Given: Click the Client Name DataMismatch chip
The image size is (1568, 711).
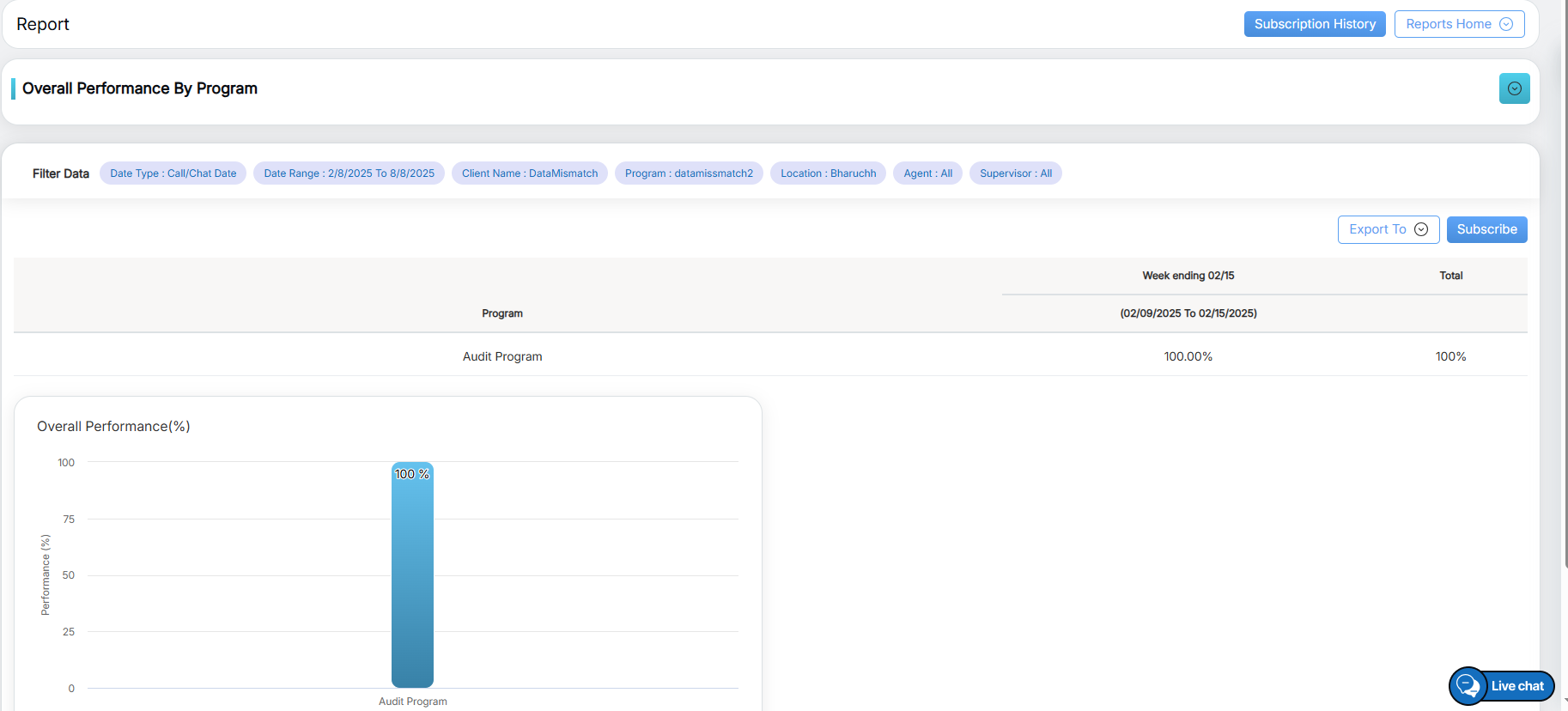Looking at the screenshot, I should (529, 173).
